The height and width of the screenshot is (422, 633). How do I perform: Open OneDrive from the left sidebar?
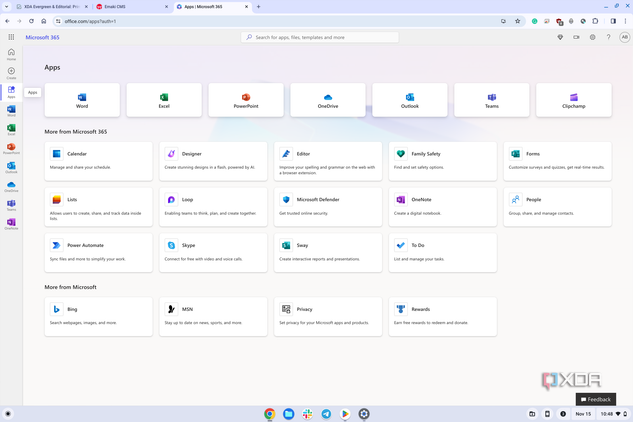[x=11, y=187]
